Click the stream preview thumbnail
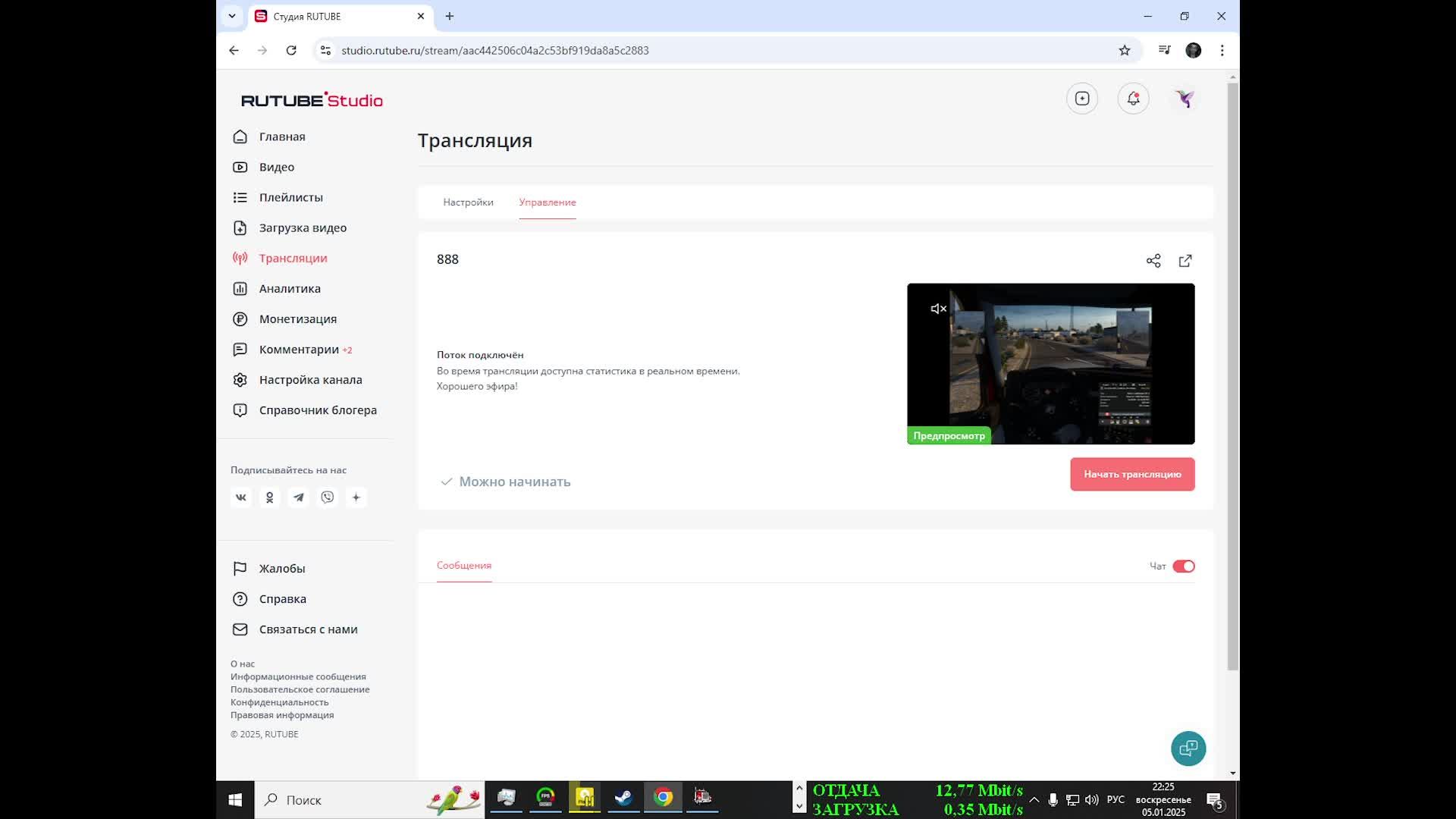Image resolution: width=1456 pixels, height=819 pixels. click(x=1050, y=364)
